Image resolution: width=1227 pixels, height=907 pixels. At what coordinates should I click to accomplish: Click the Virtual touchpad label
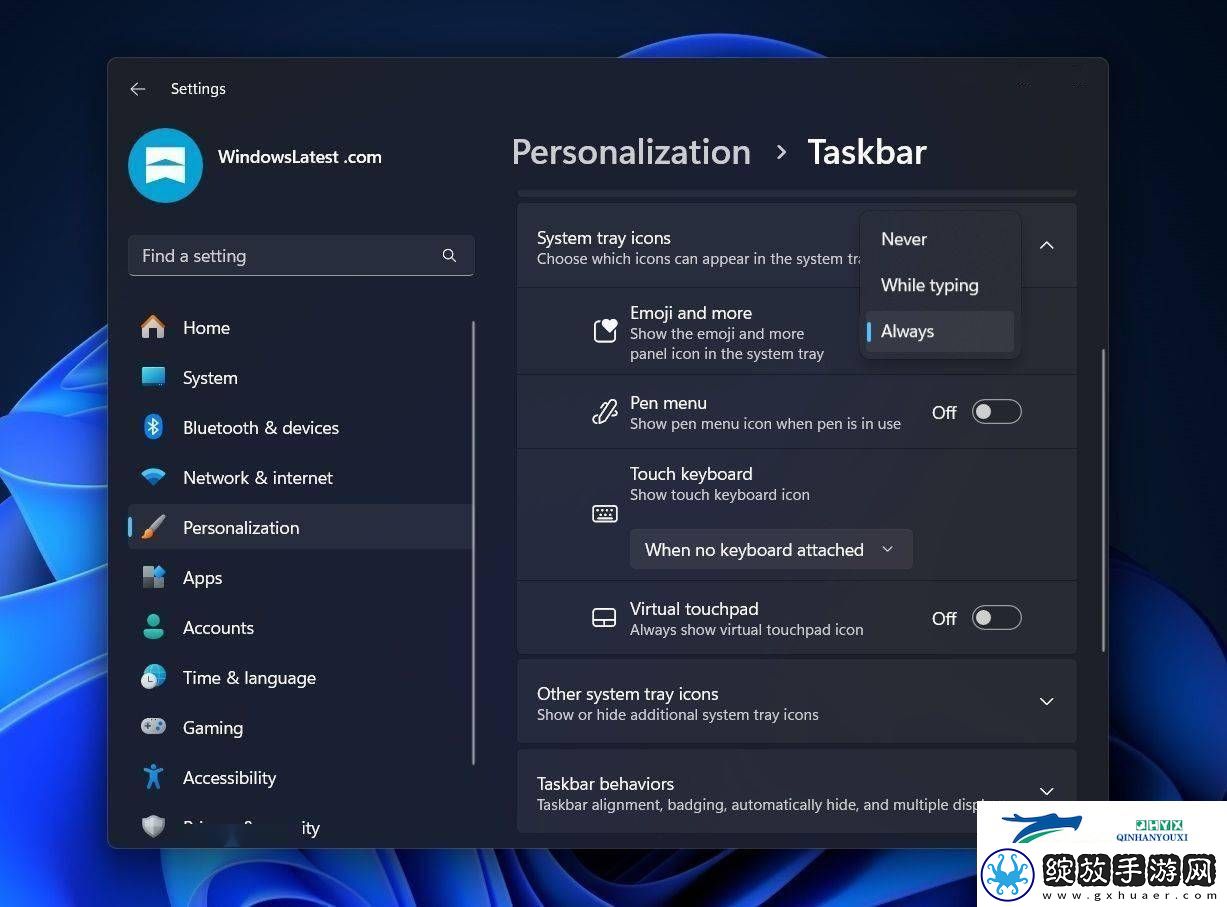pyautogui.click(x=694, y=609)
